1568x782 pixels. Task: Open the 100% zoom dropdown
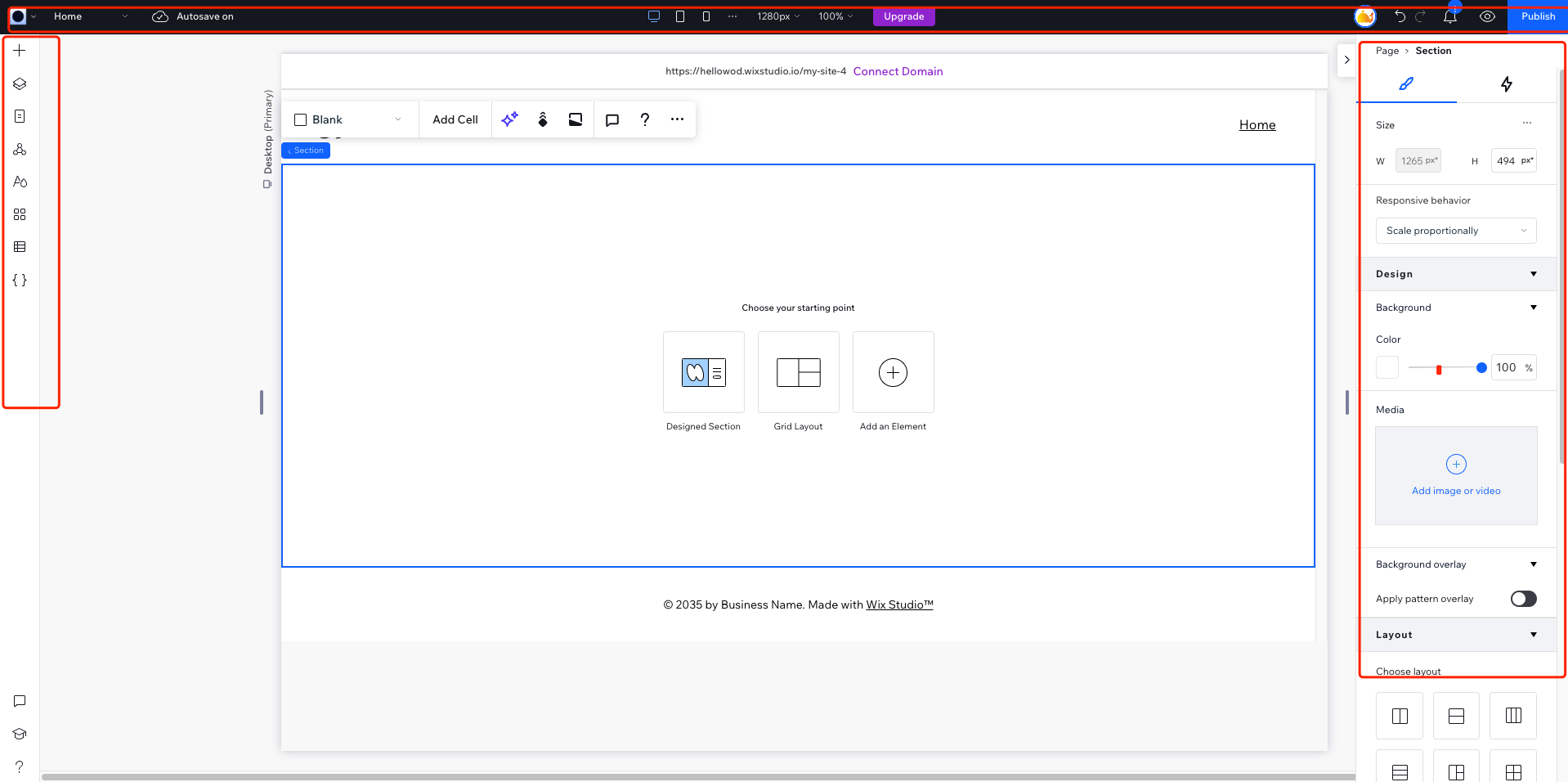pyautogui.click(x=836, y=16)
